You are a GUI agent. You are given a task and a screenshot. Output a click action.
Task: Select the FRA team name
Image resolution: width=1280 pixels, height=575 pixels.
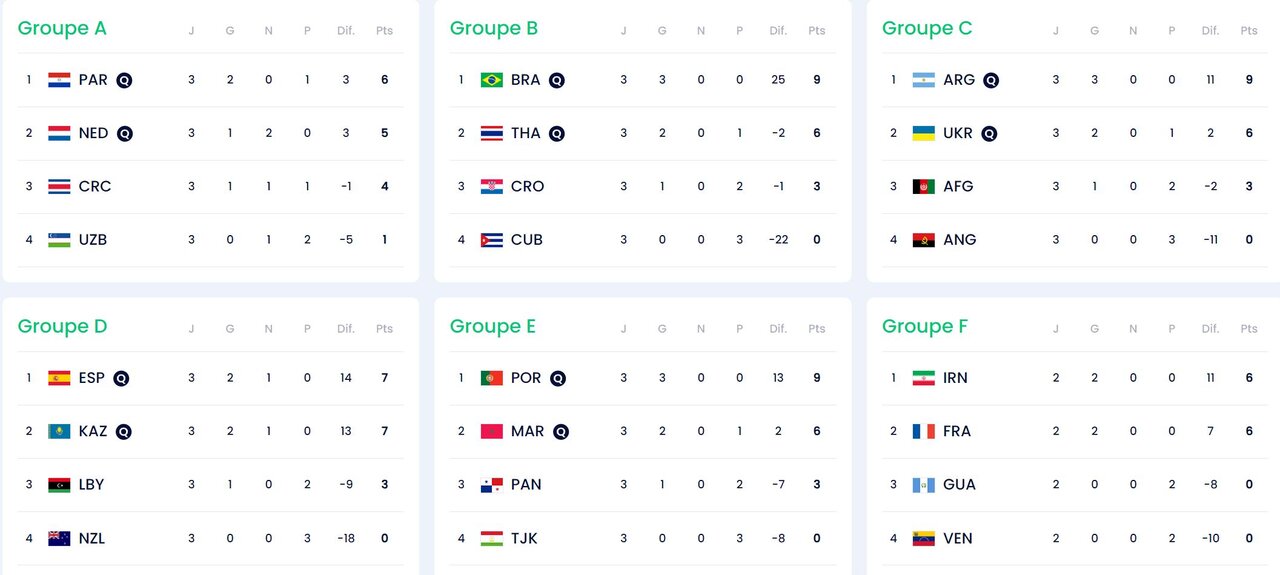(957, 432)
